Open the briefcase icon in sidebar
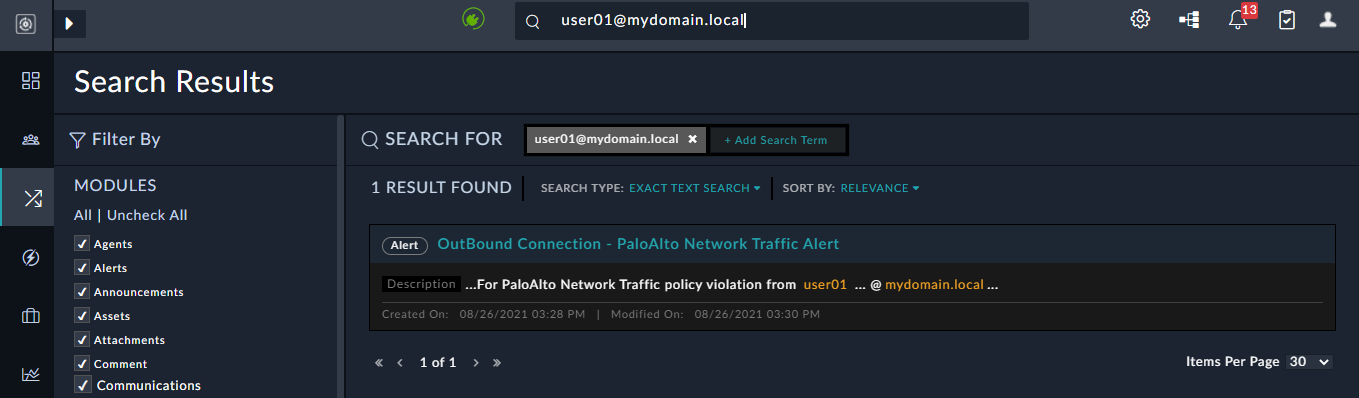 31,316
